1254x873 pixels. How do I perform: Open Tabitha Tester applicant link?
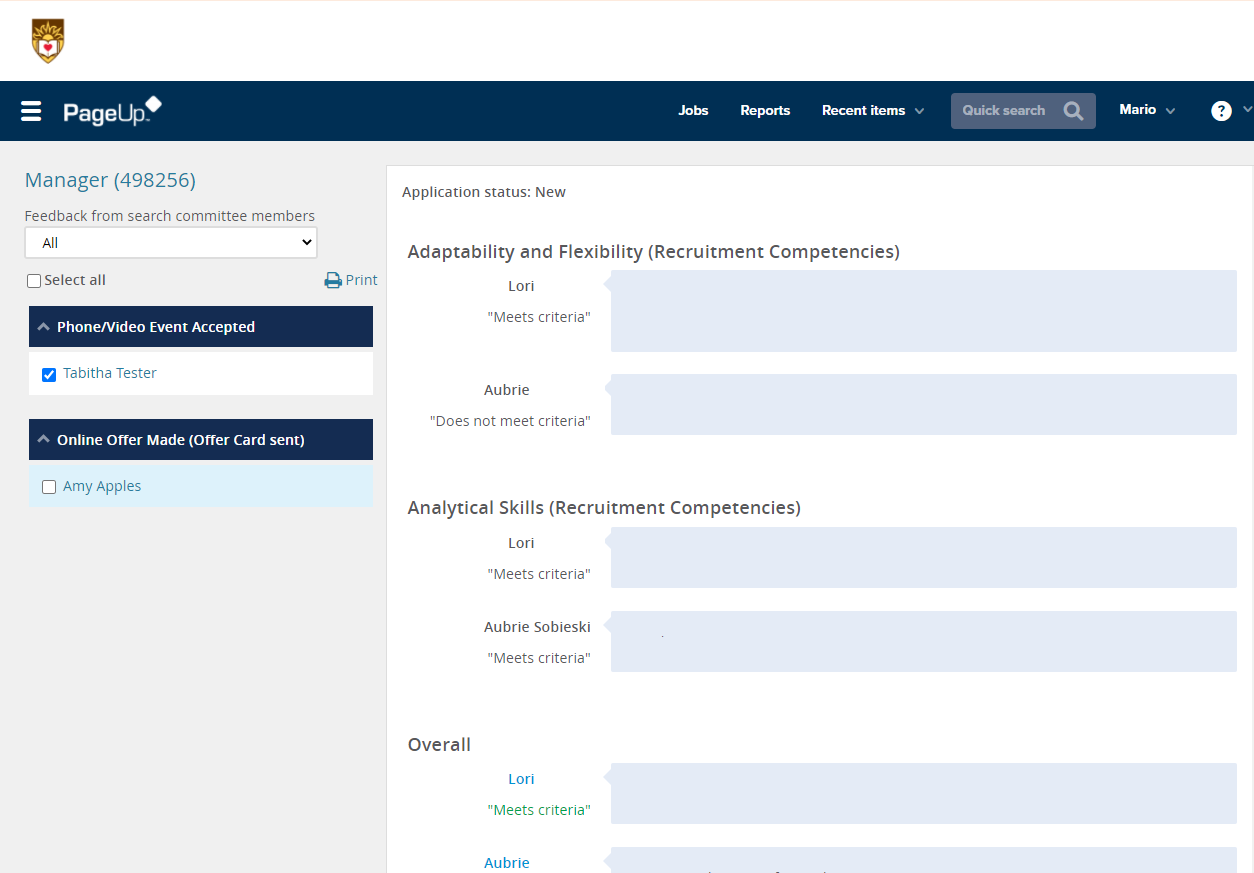(x=110, y=373)
